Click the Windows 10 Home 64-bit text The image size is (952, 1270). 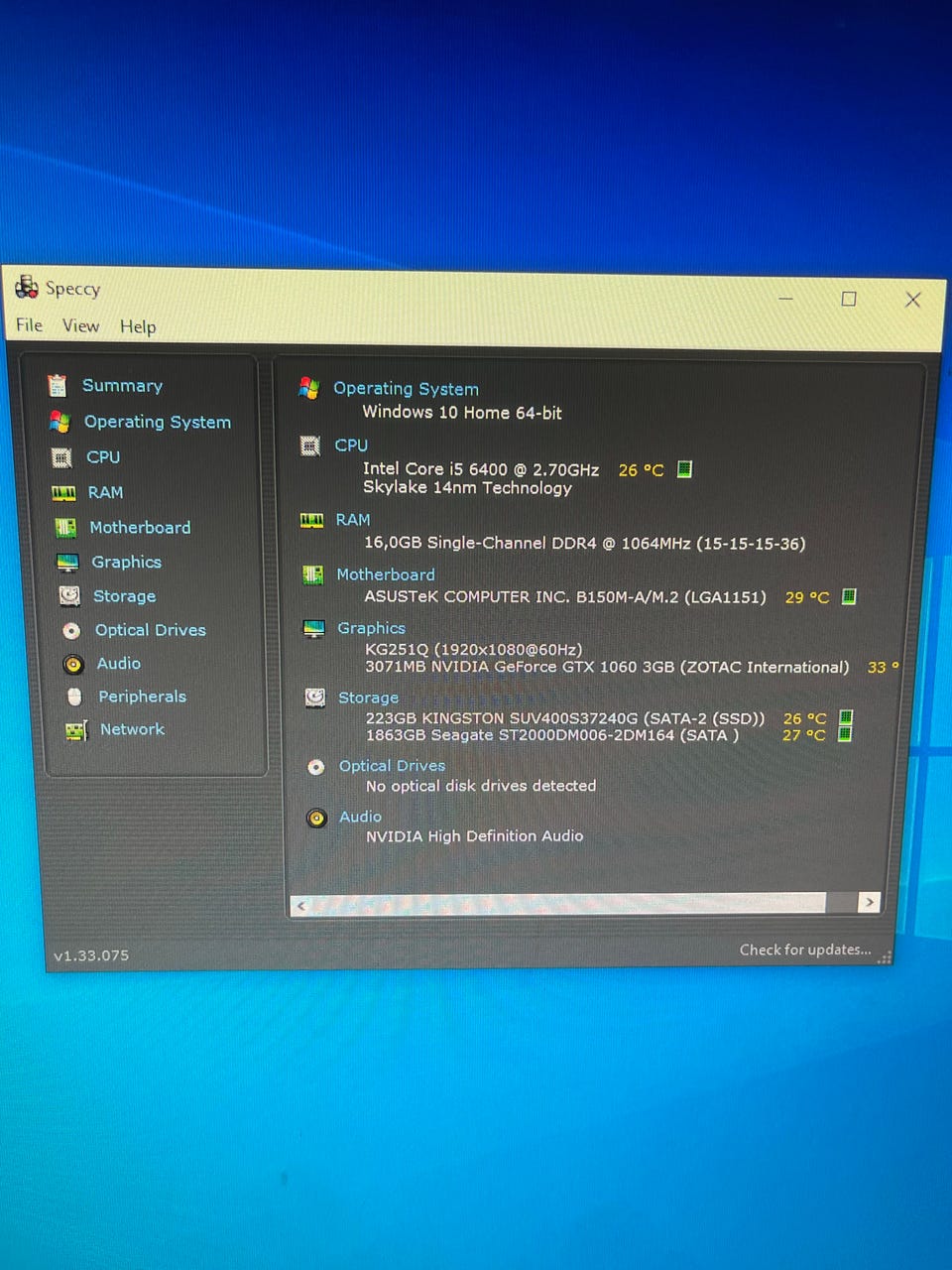coord(462,413)
